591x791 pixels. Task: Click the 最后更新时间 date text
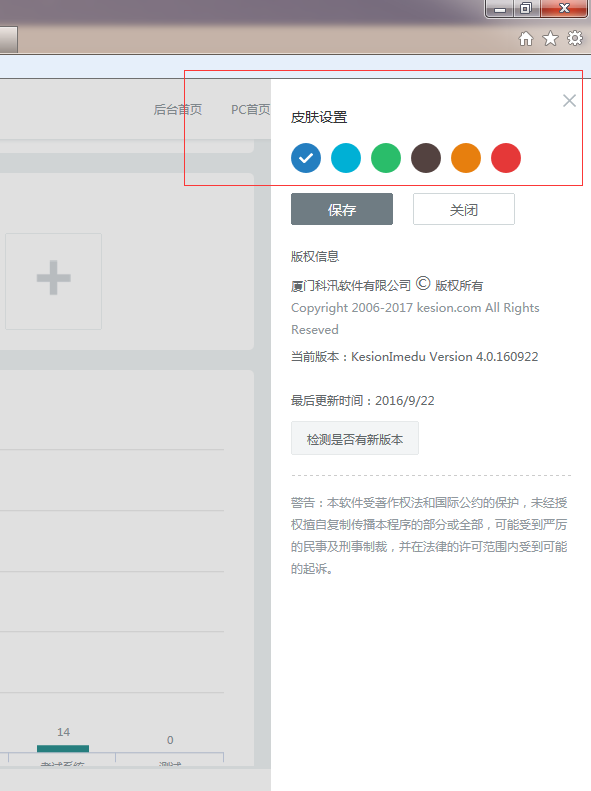363,401
